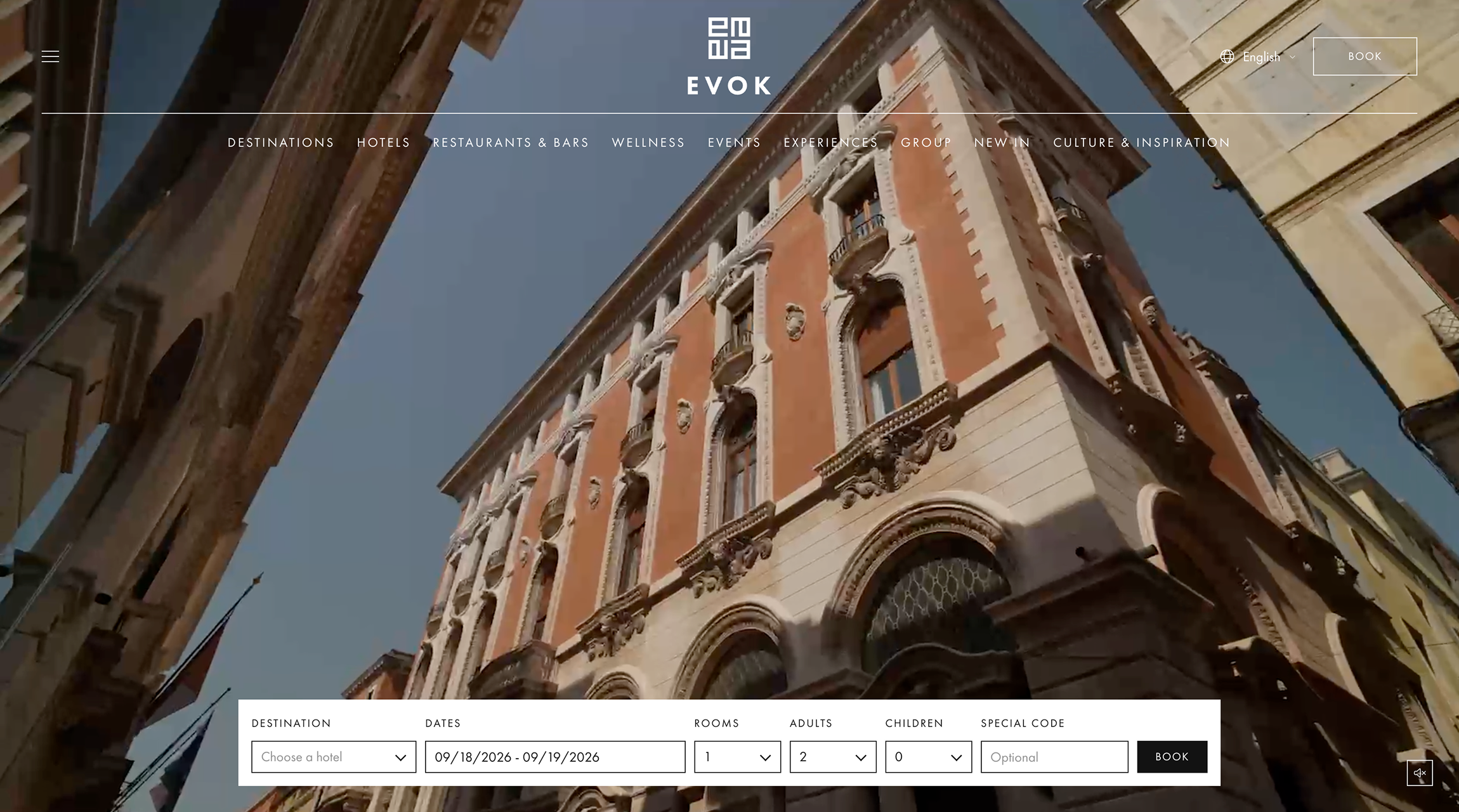The height and width of the screenshot is (812, 1459).
Task: Open the Hotels menu
Action: coord(384,143)
